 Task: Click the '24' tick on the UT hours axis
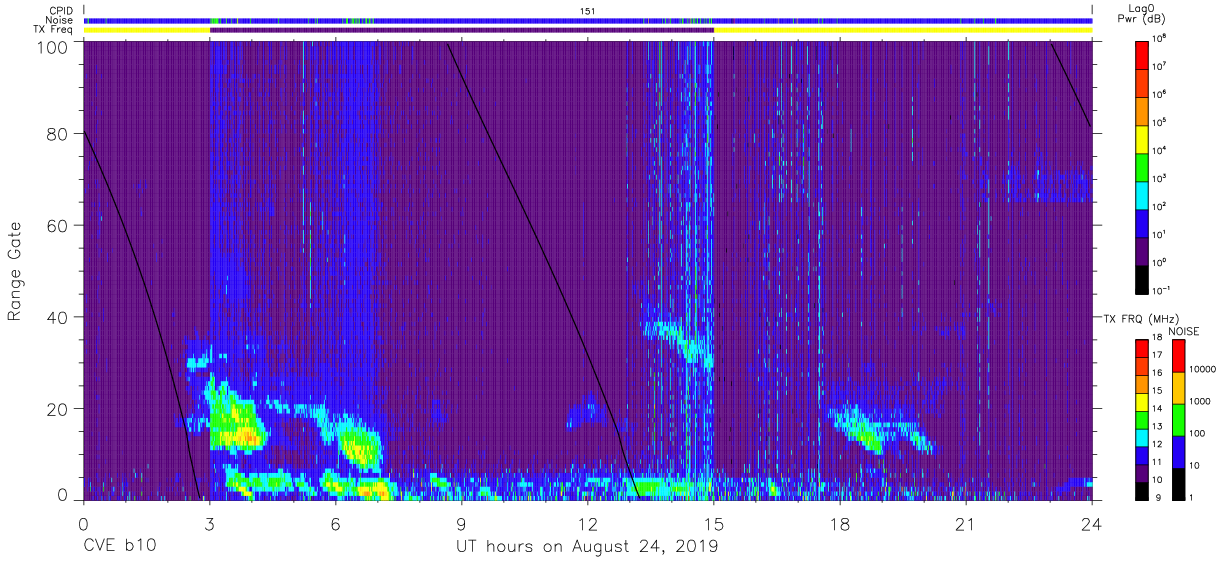1092,524
